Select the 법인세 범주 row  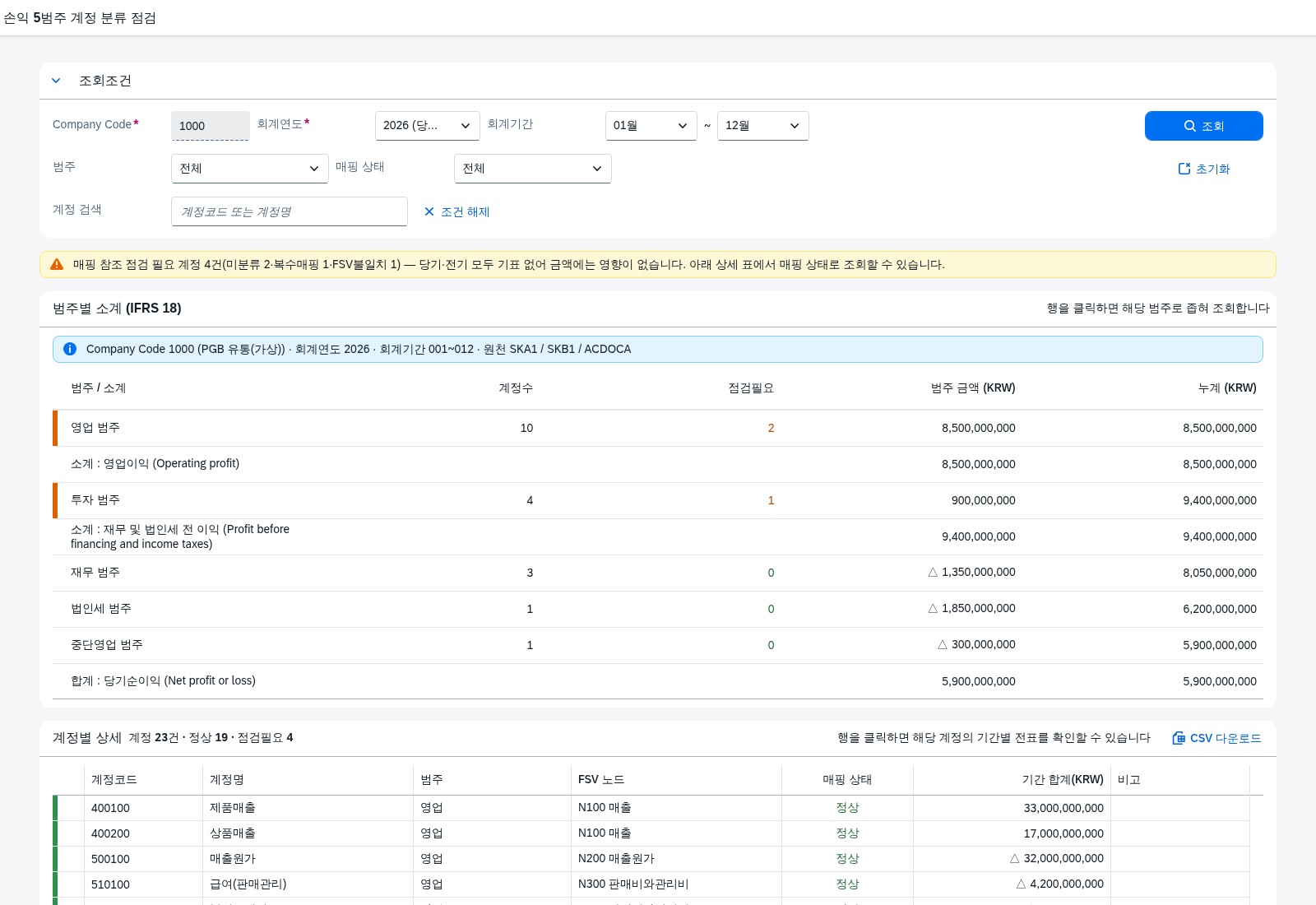point(658,609)
